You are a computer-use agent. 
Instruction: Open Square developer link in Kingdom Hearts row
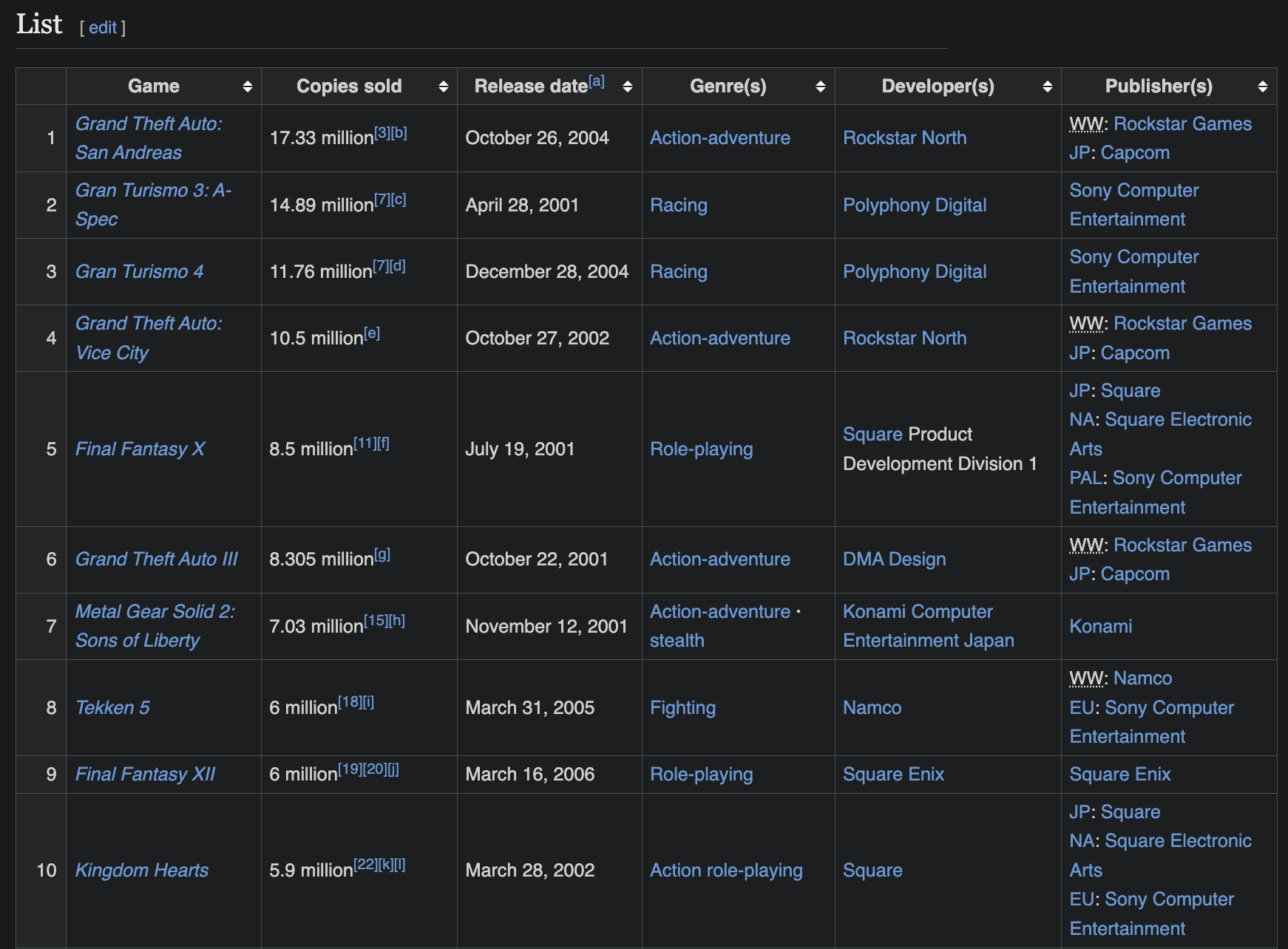(872, 870)
